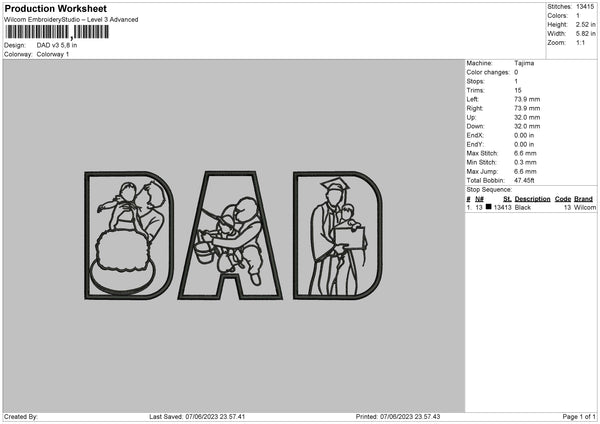Click the Production Worksheet title
The width and height of the screenshot is (600, 424).
pos(55,8)
